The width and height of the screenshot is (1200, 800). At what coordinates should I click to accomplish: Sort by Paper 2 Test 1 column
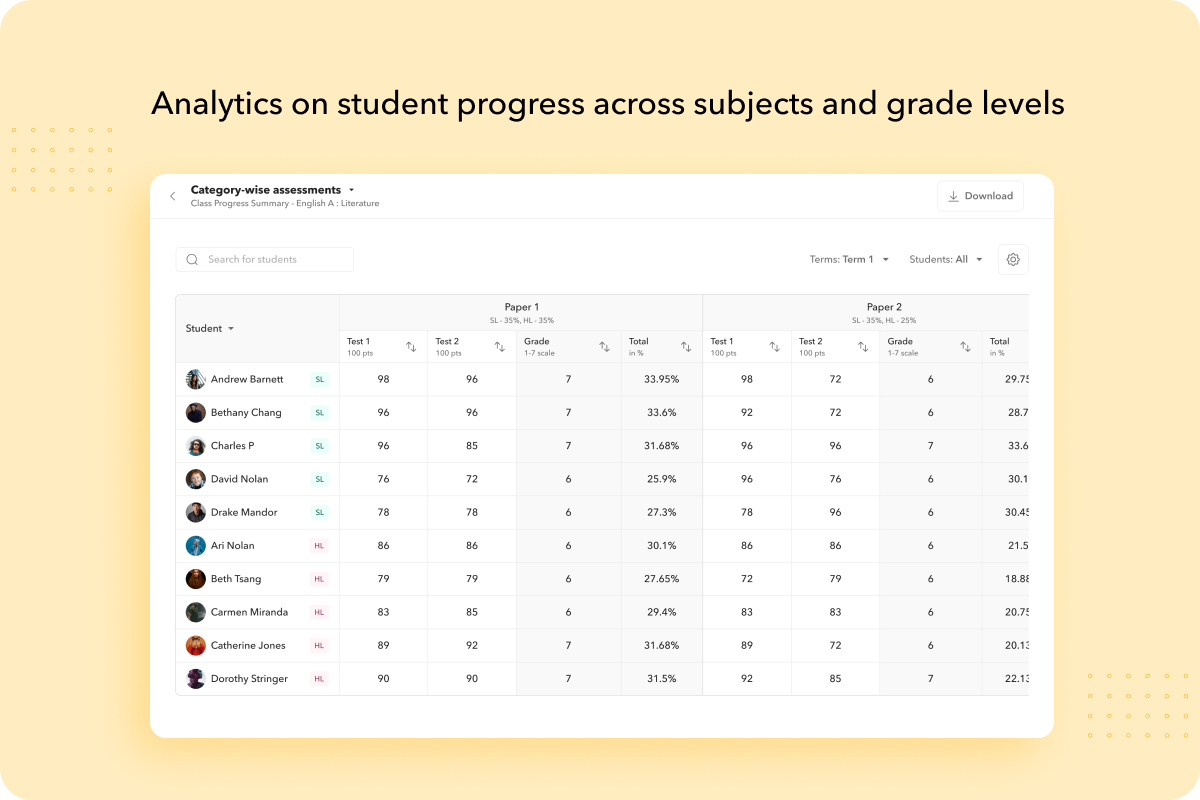tap(774, 347)
